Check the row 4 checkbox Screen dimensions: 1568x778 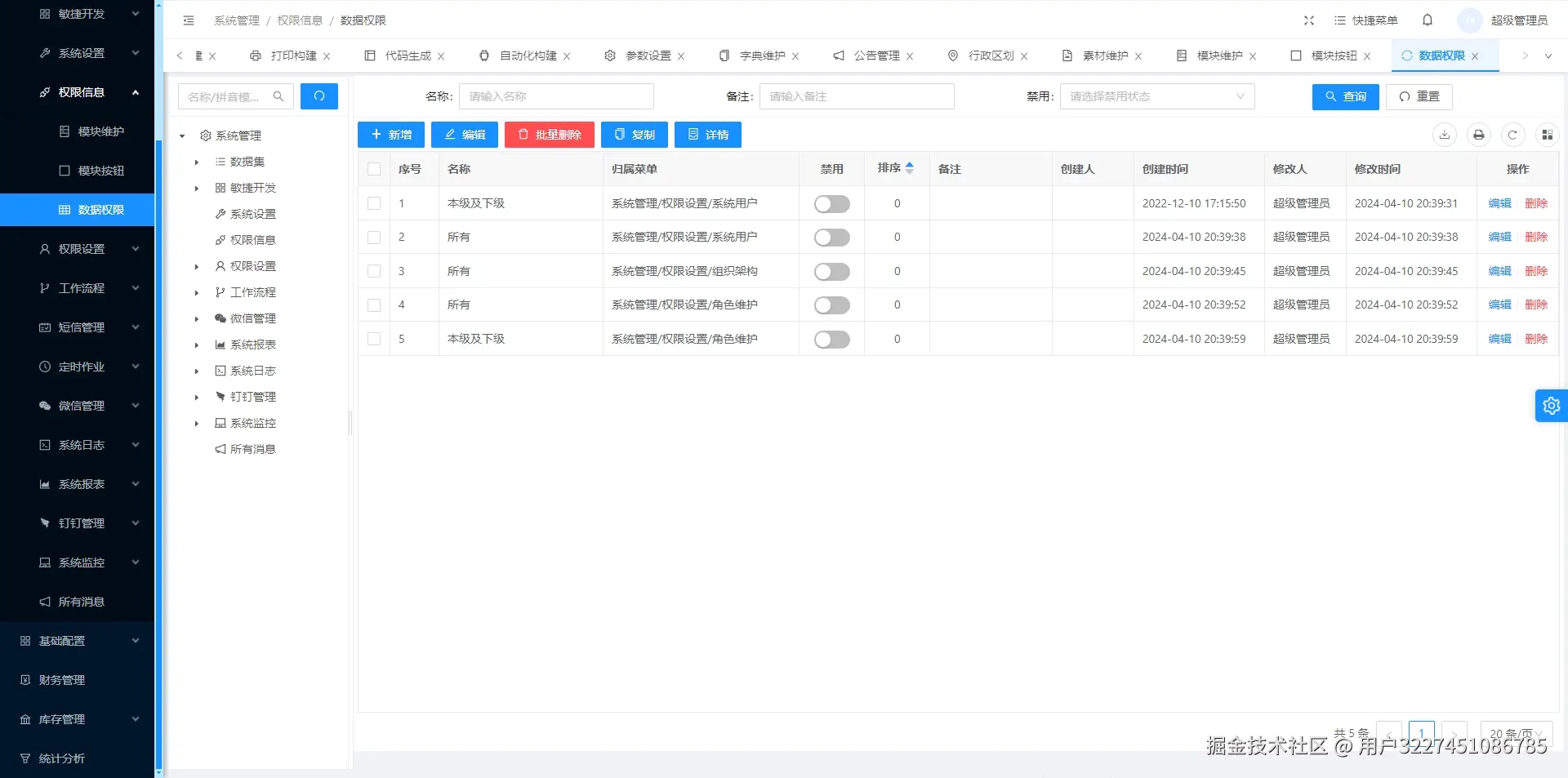pyautogui.click(x=374, y=305)
